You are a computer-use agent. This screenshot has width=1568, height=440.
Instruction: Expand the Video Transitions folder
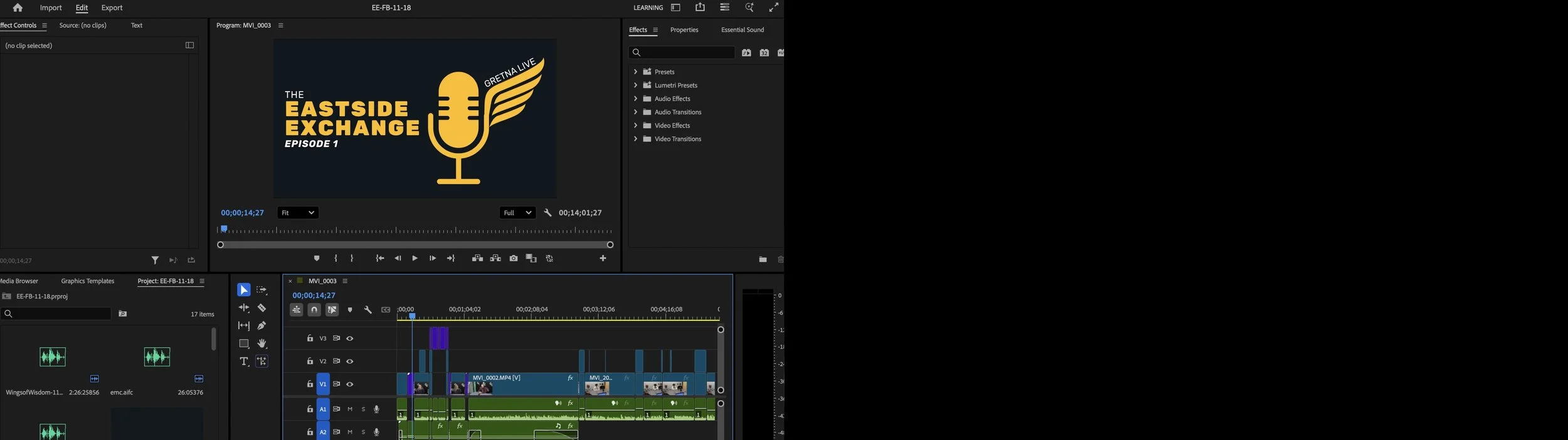pyautogui.click(x=635, y=139)
